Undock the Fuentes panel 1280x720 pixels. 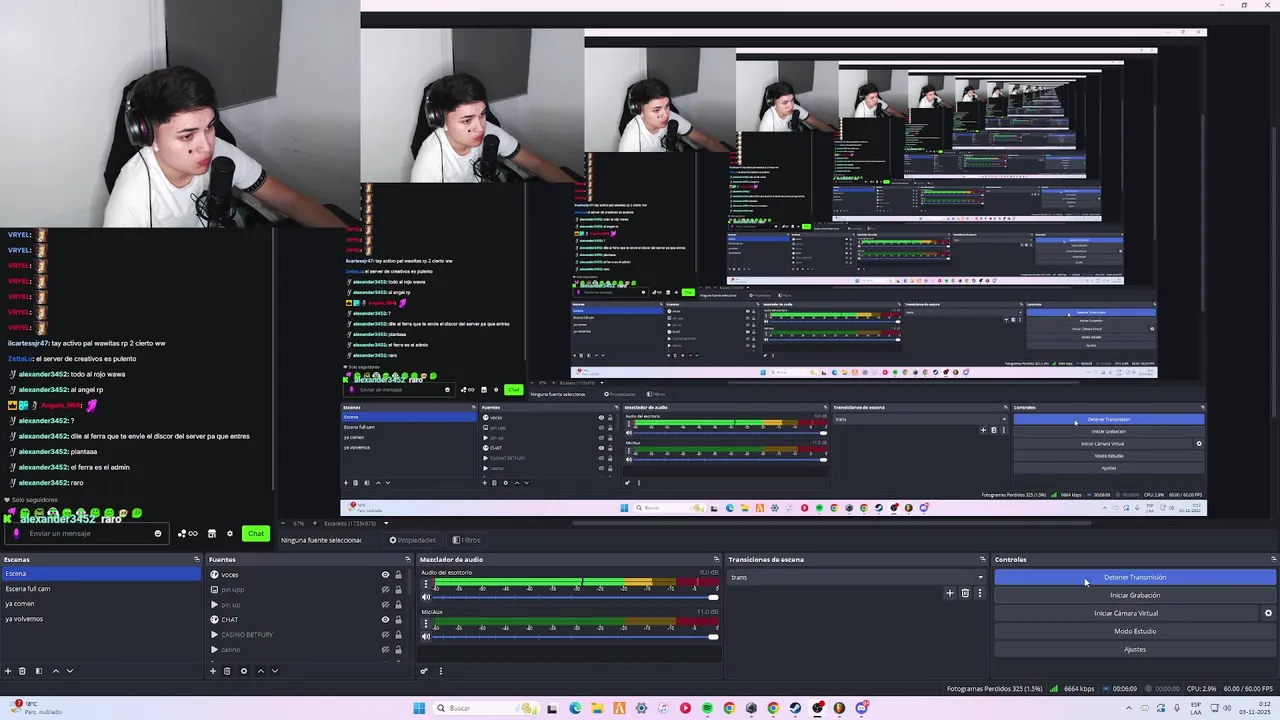(x=407, y=559)
